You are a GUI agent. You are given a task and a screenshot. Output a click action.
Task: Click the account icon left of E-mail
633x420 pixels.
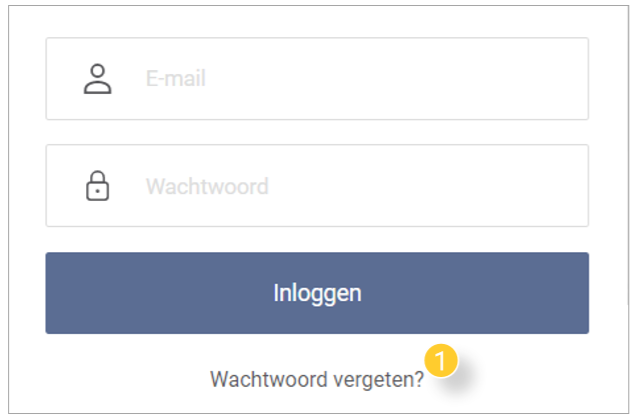[98, 79]
